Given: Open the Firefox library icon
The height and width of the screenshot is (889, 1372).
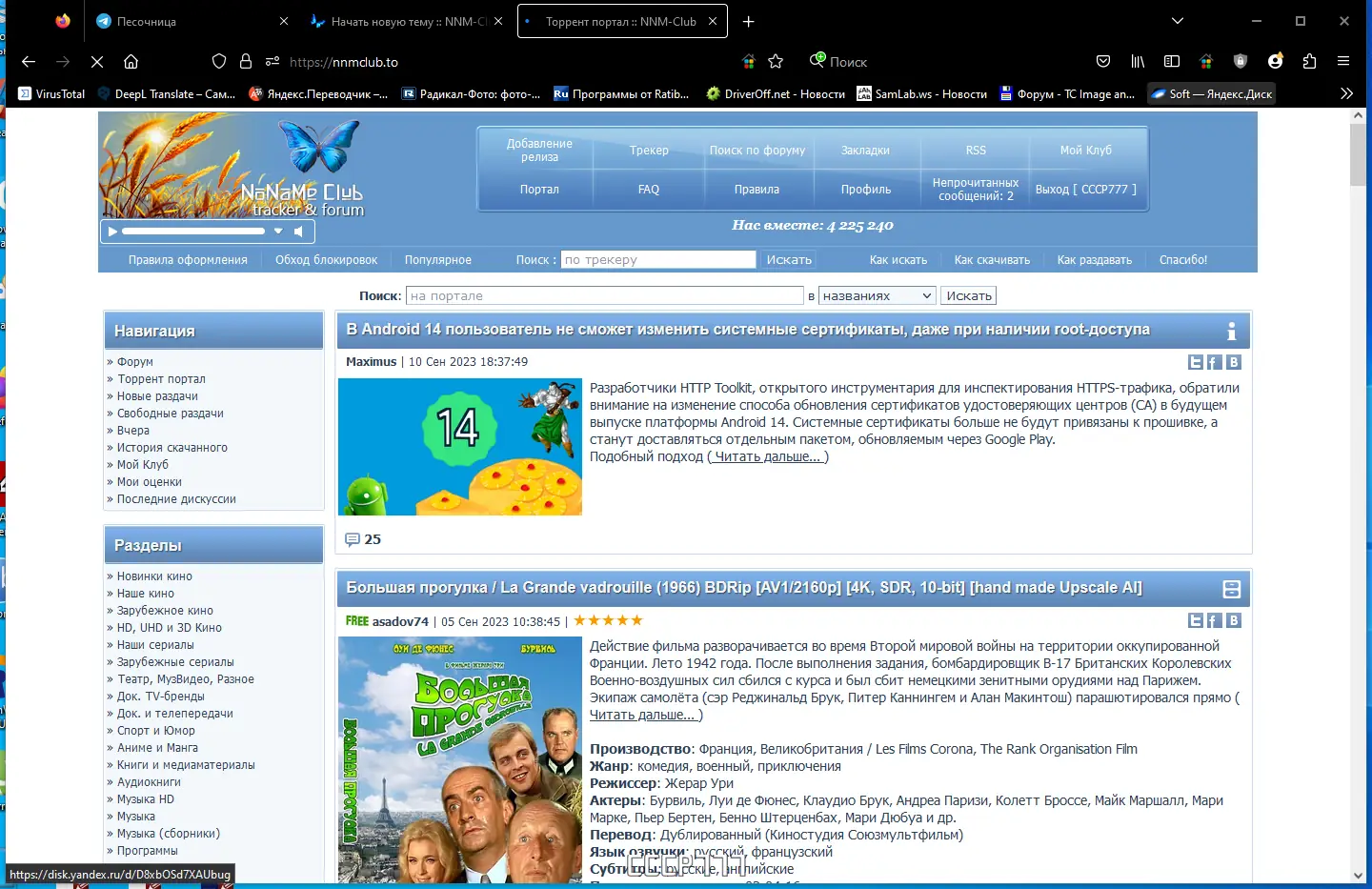Looking at the screenshot, I should click(1138, 62).
